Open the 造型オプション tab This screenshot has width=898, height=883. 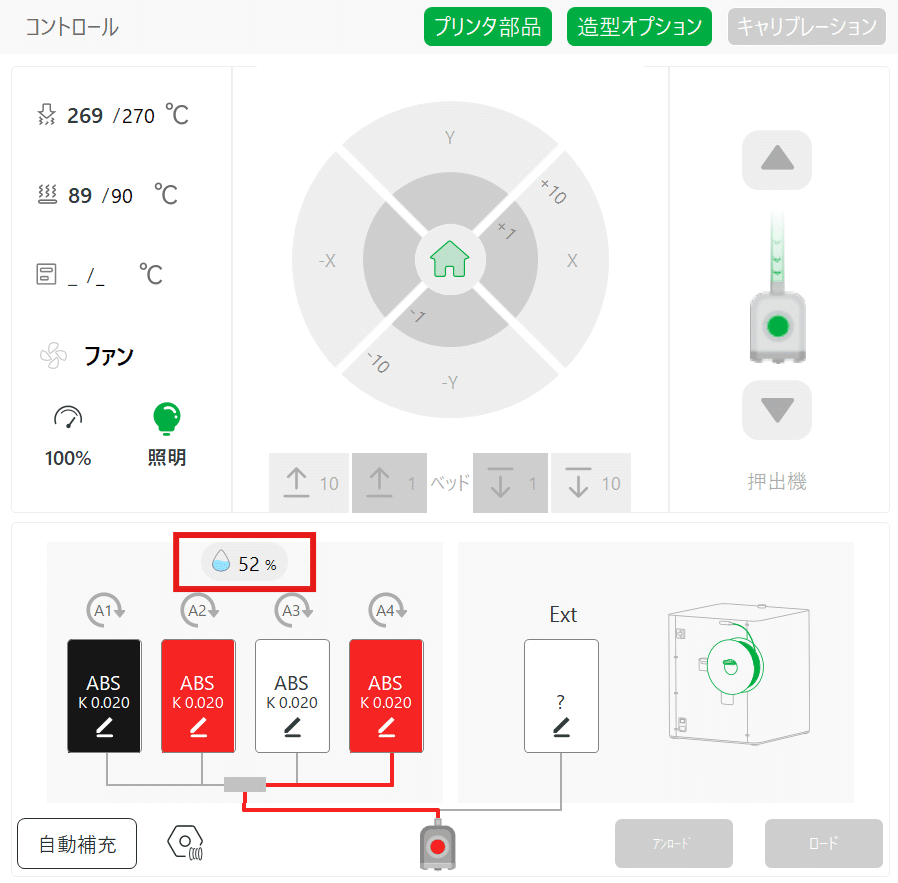coord(639,26)
